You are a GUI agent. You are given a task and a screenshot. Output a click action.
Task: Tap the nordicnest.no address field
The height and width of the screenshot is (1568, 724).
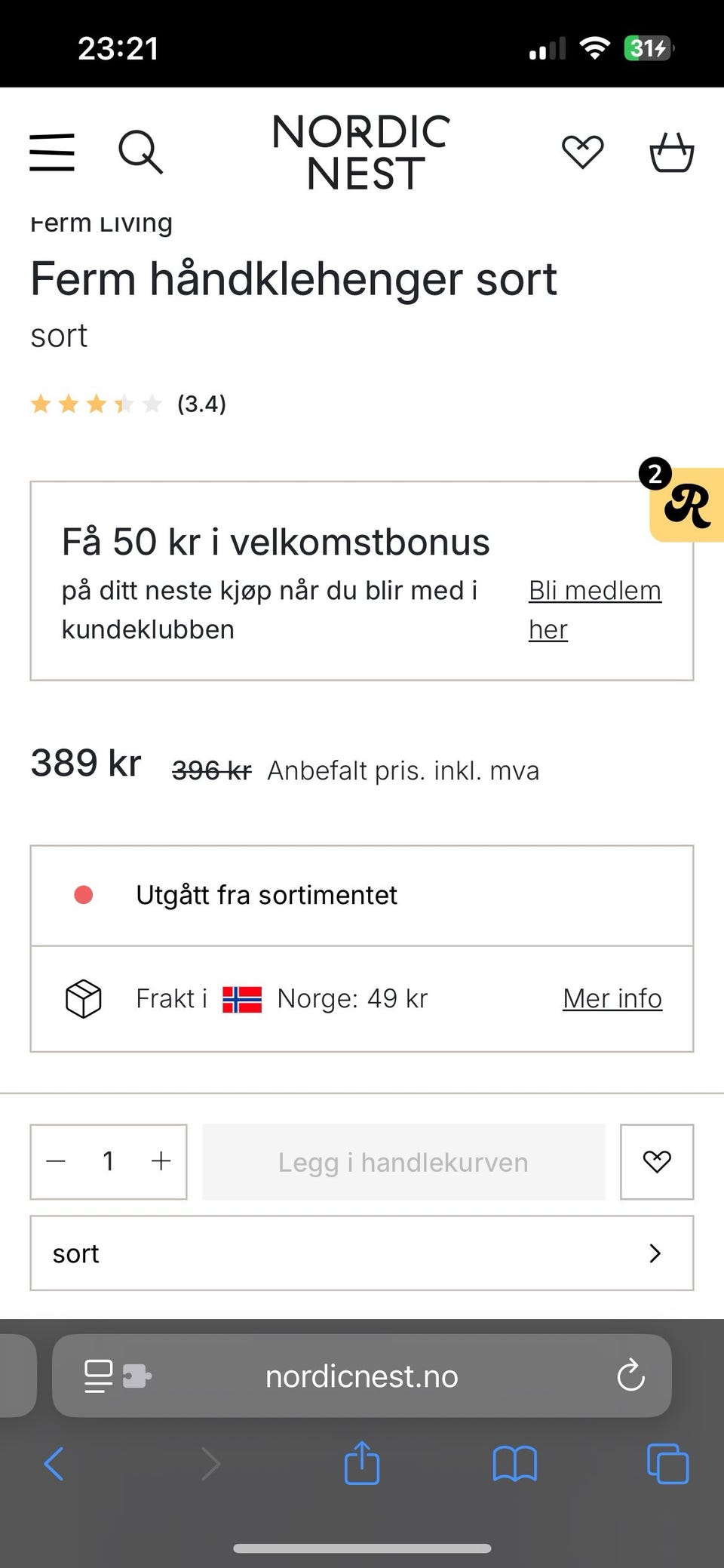coord(362,1376)
